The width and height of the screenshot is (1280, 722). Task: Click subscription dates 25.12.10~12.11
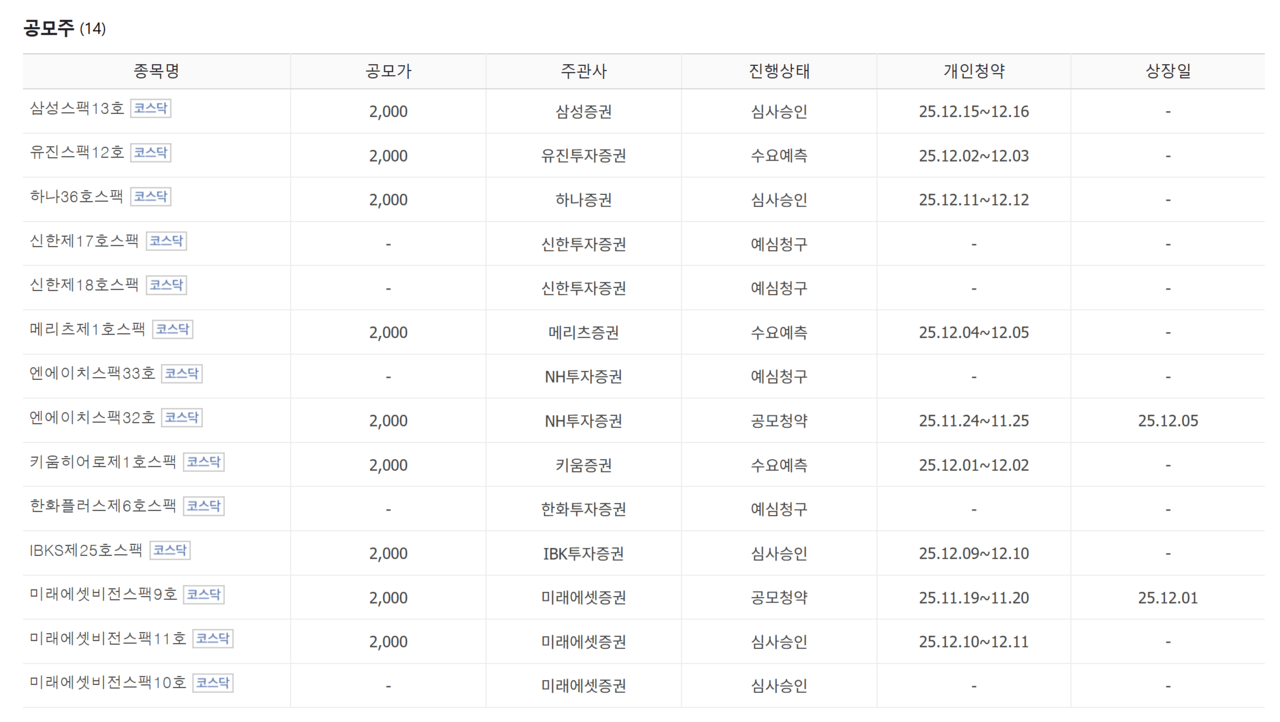(974, 642)
